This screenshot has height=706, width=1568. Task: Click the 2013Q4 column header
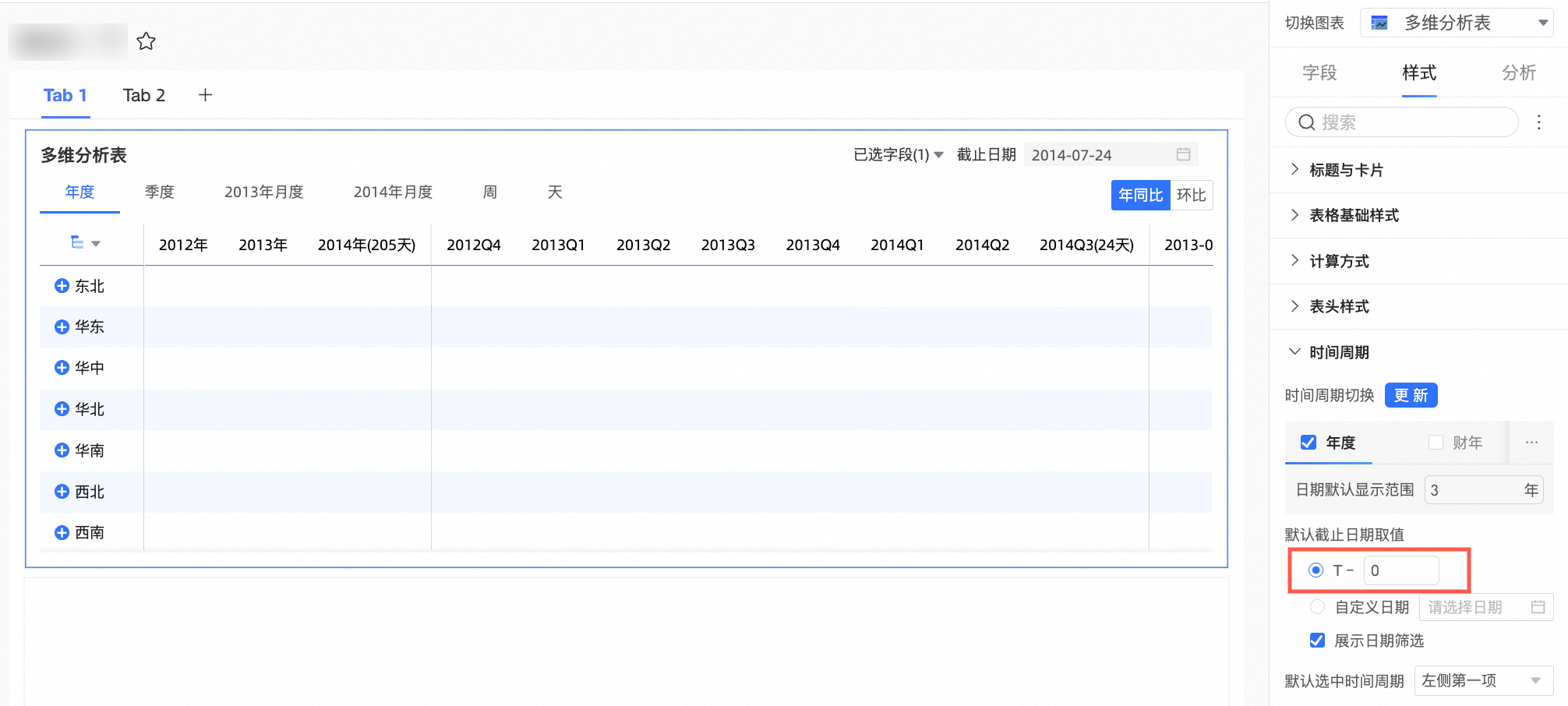(x=813, y=245)
